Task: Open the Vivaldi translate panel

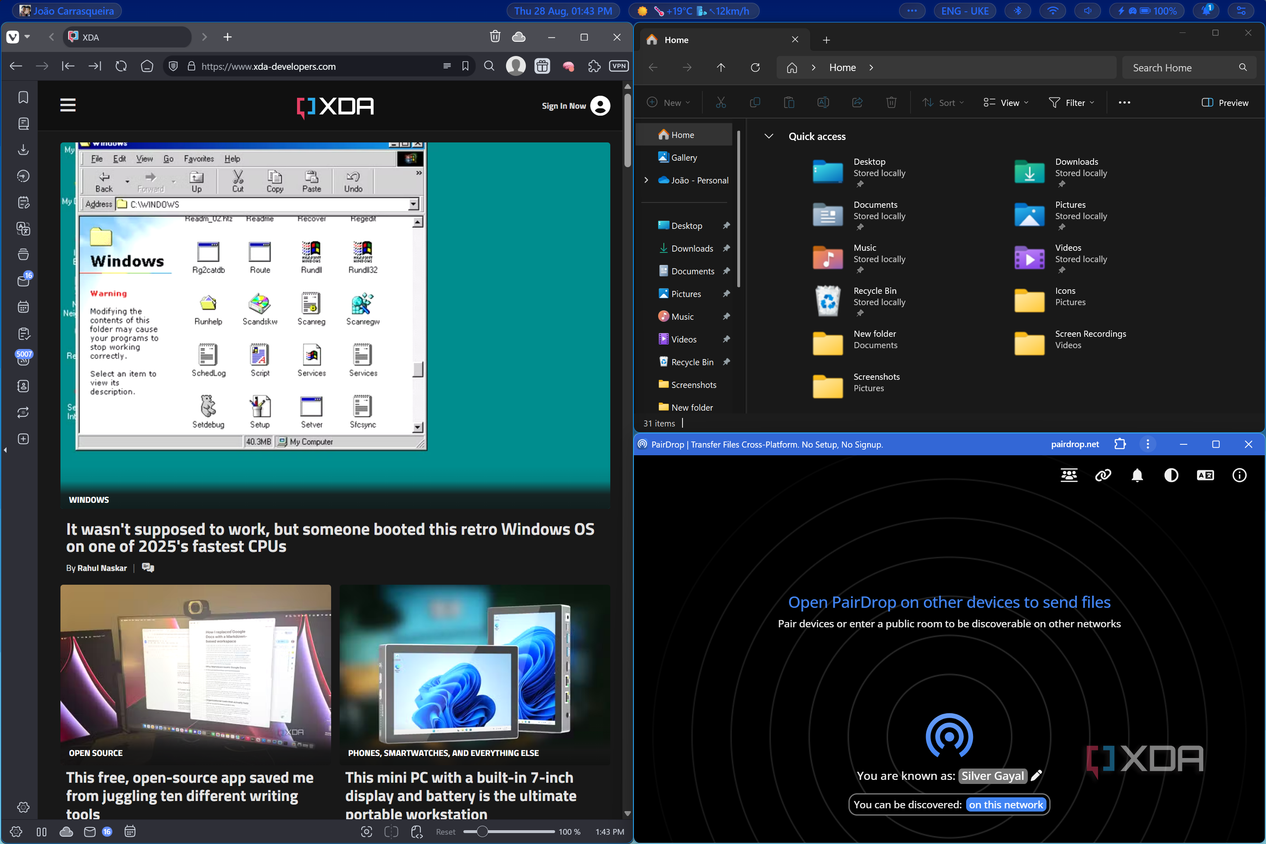Action: pos(23,228)
